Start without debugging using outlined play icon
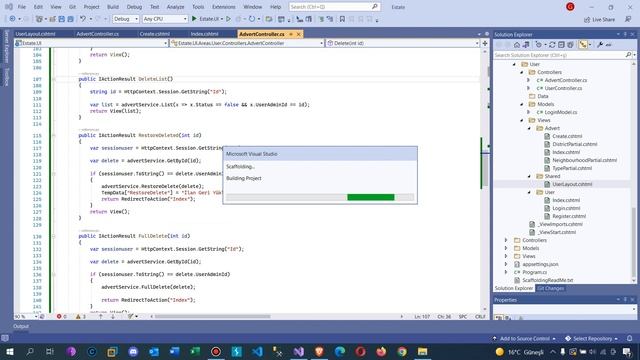 tap(229, 19)
